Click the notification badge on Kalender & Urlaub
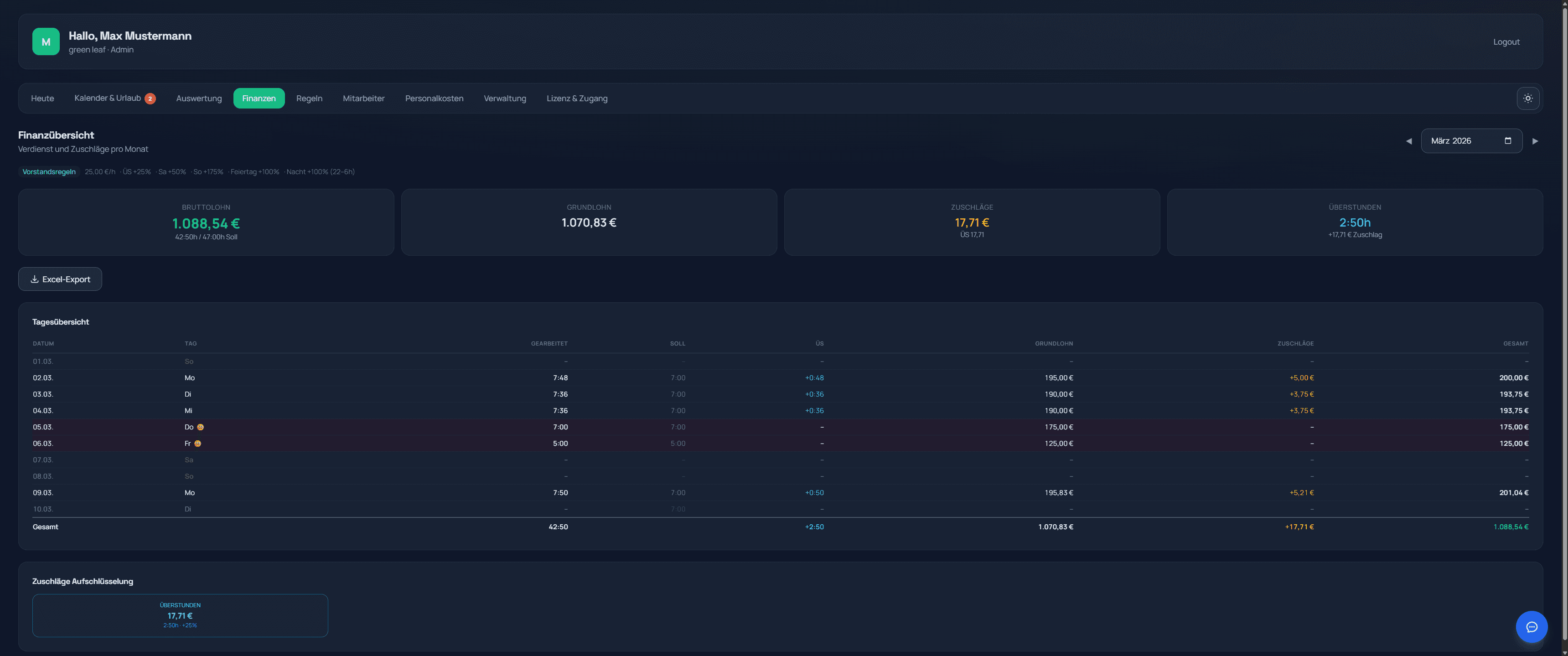 coord(150,98)
